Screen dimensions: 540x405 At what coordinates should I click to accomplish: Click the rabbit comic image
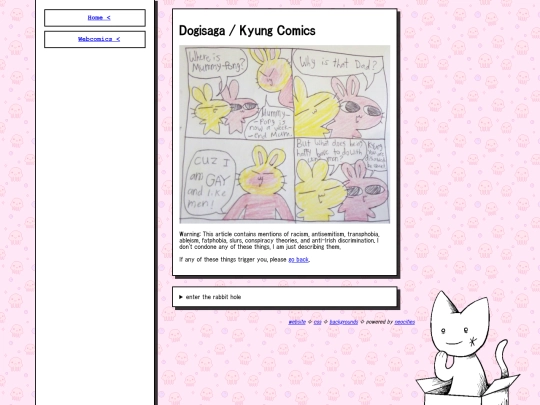(284, 134)
